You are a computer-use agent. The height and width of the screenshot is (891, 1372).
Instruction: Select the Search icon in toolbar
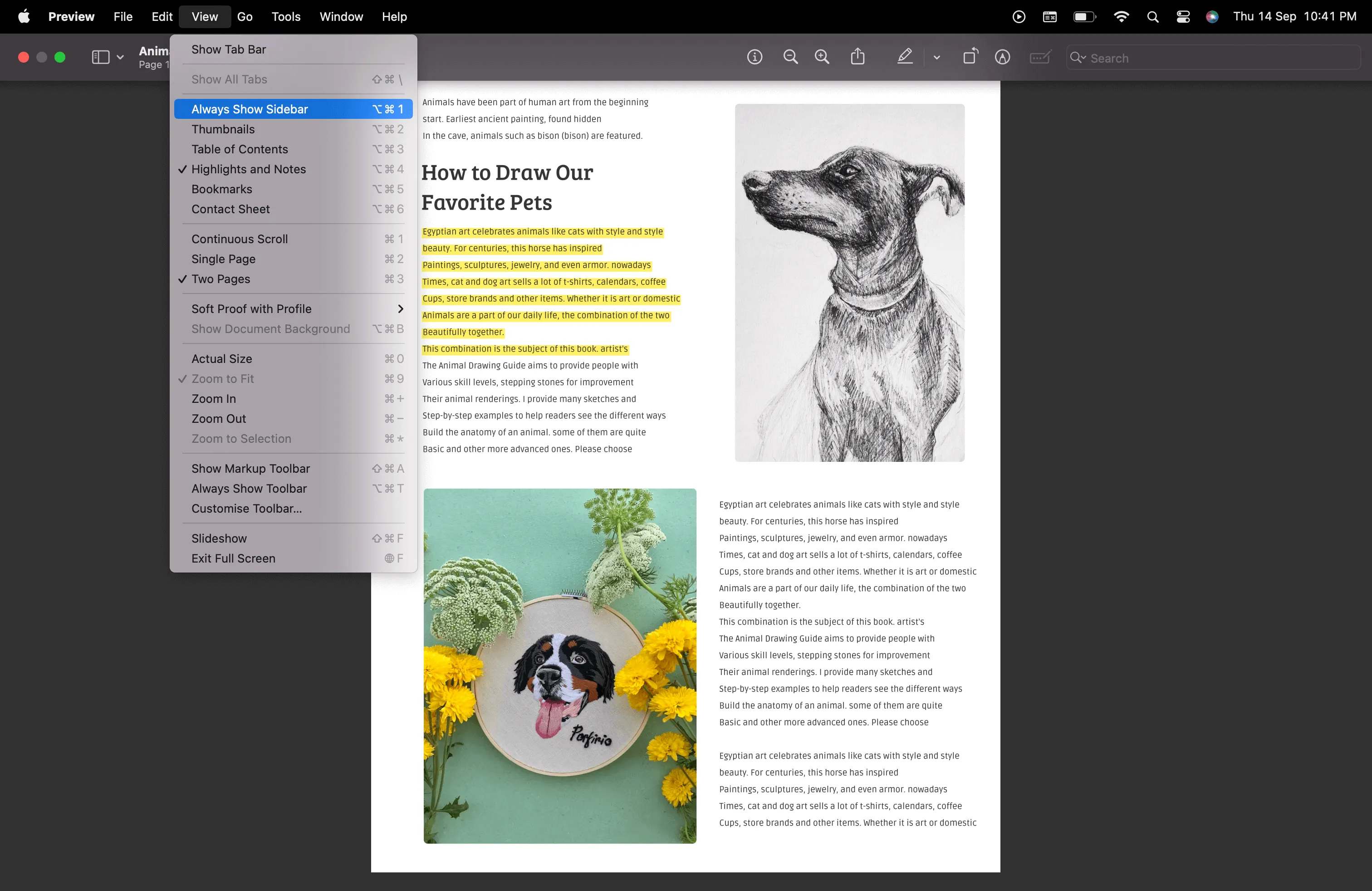(1078, 58)
